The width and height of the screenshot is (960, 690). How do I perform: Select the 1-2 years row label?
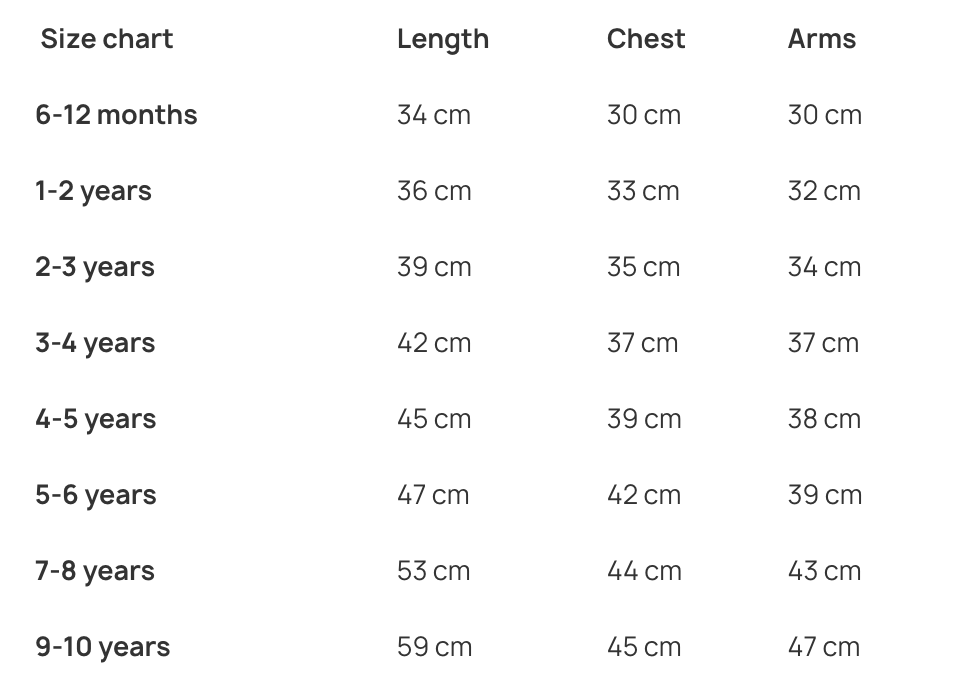93,191
